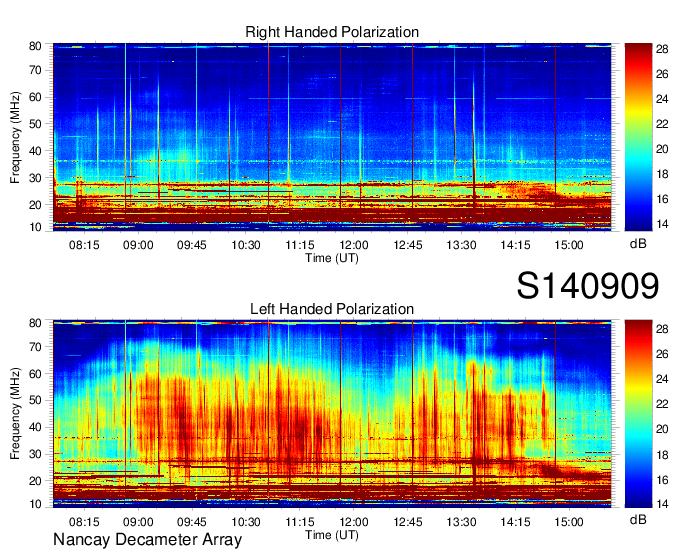The width and height of the screenshot is (680, 552).
Task: Click '08:15' time tick on Right Handed plot
Action: point(84,245)
